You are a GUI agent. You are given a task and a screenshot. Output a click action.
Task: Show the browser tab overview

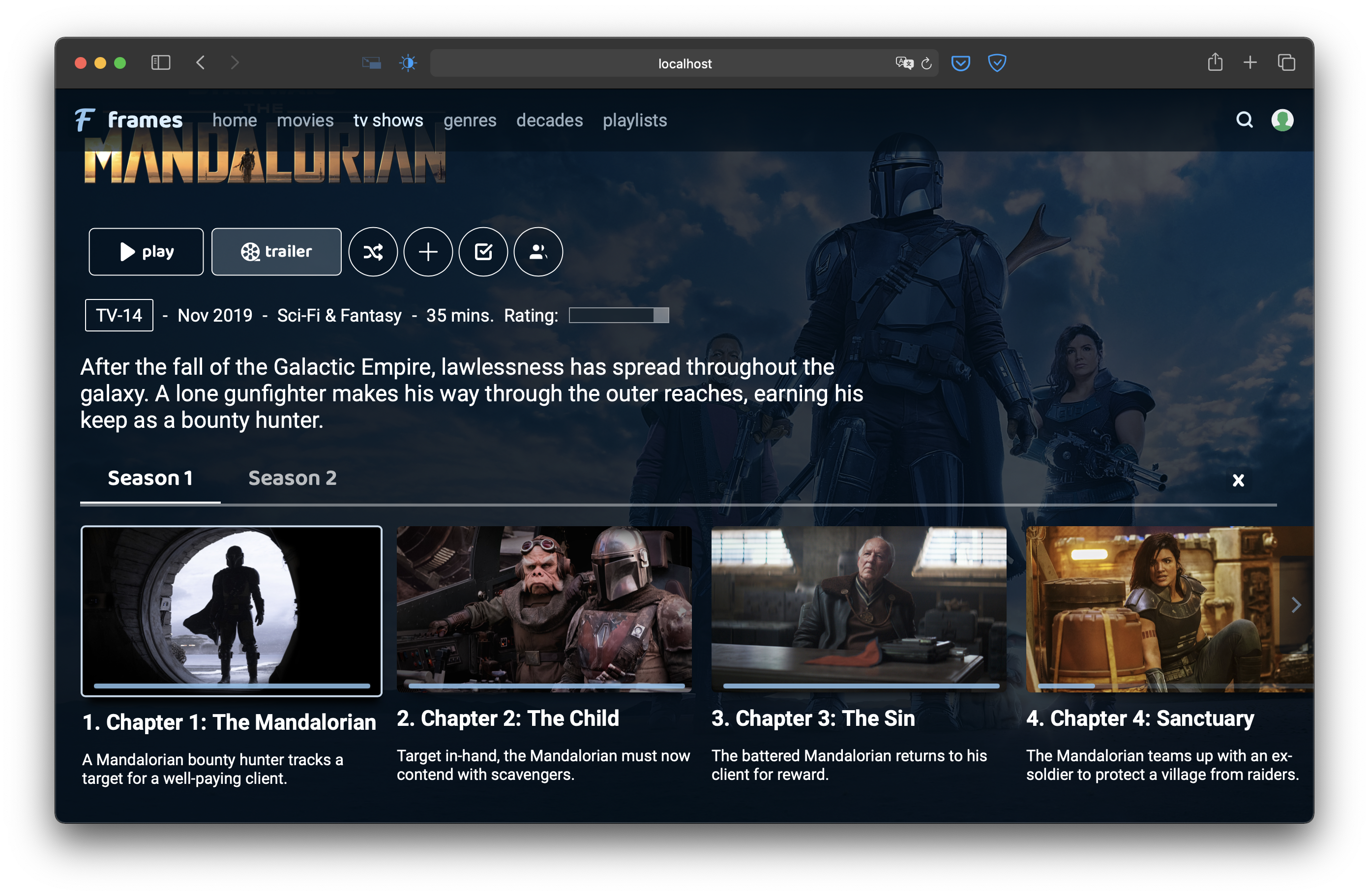1286,62
